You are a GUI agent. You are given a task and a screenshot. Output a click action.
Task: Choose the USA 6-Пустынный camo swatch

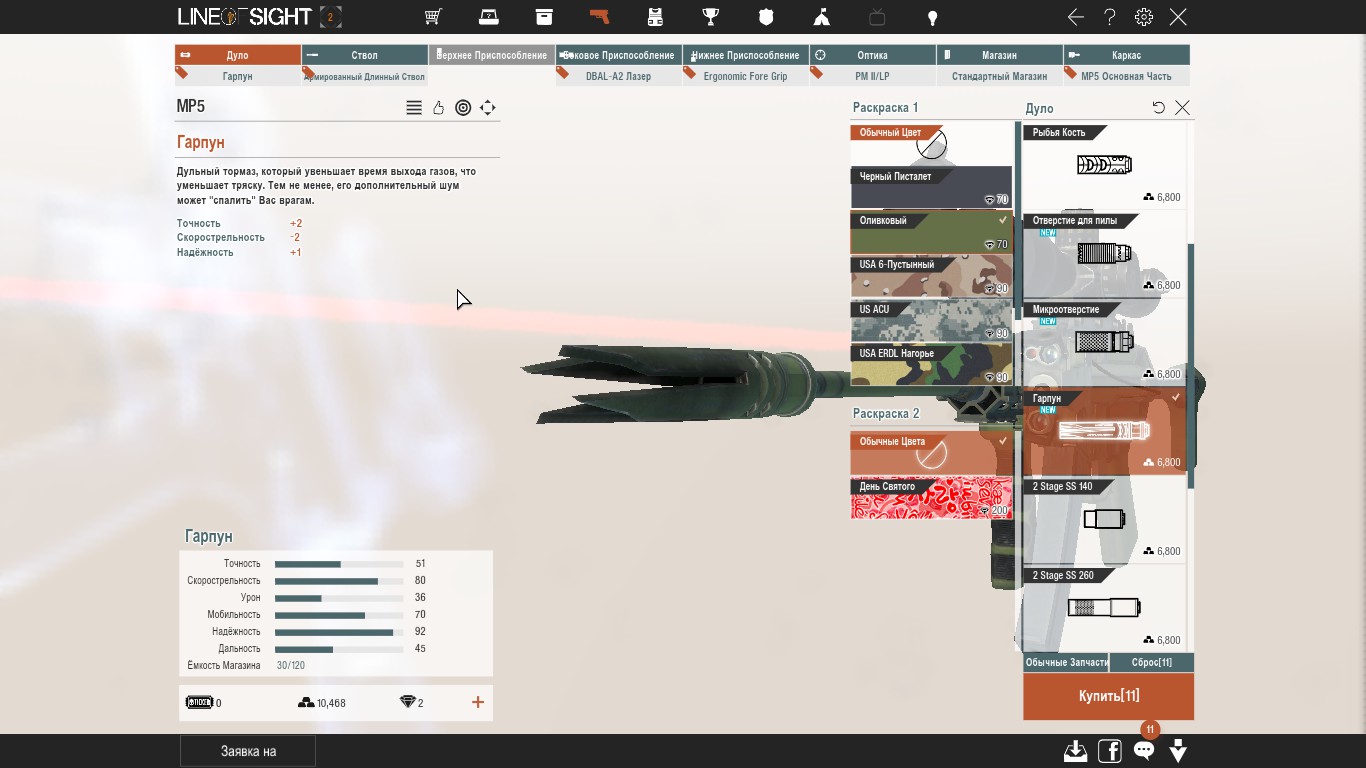click(931, 276)
